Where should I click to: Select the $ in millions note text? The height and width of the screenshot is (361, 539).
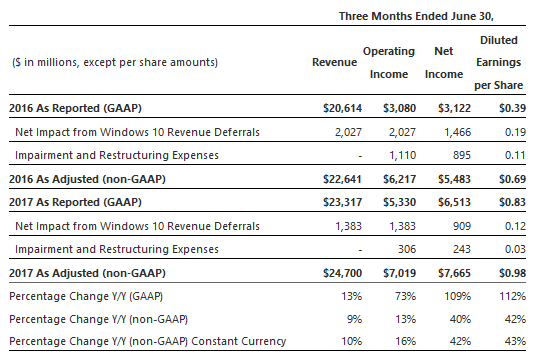coord(115,63)
